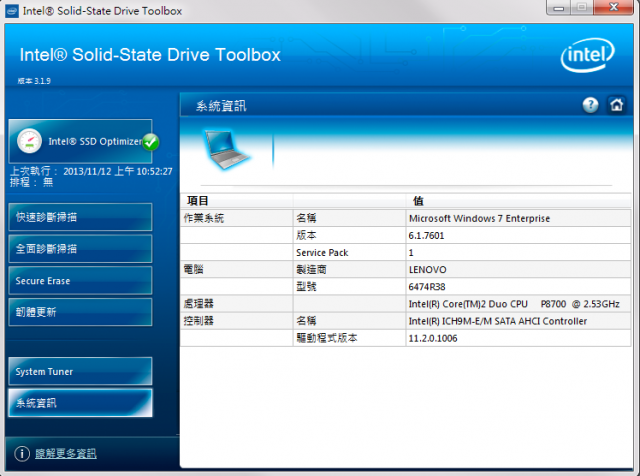The width and height of the screenshot is (640, 476).
Task: Open 韌體更新 firmware update
Action: (x=80, y=312)
